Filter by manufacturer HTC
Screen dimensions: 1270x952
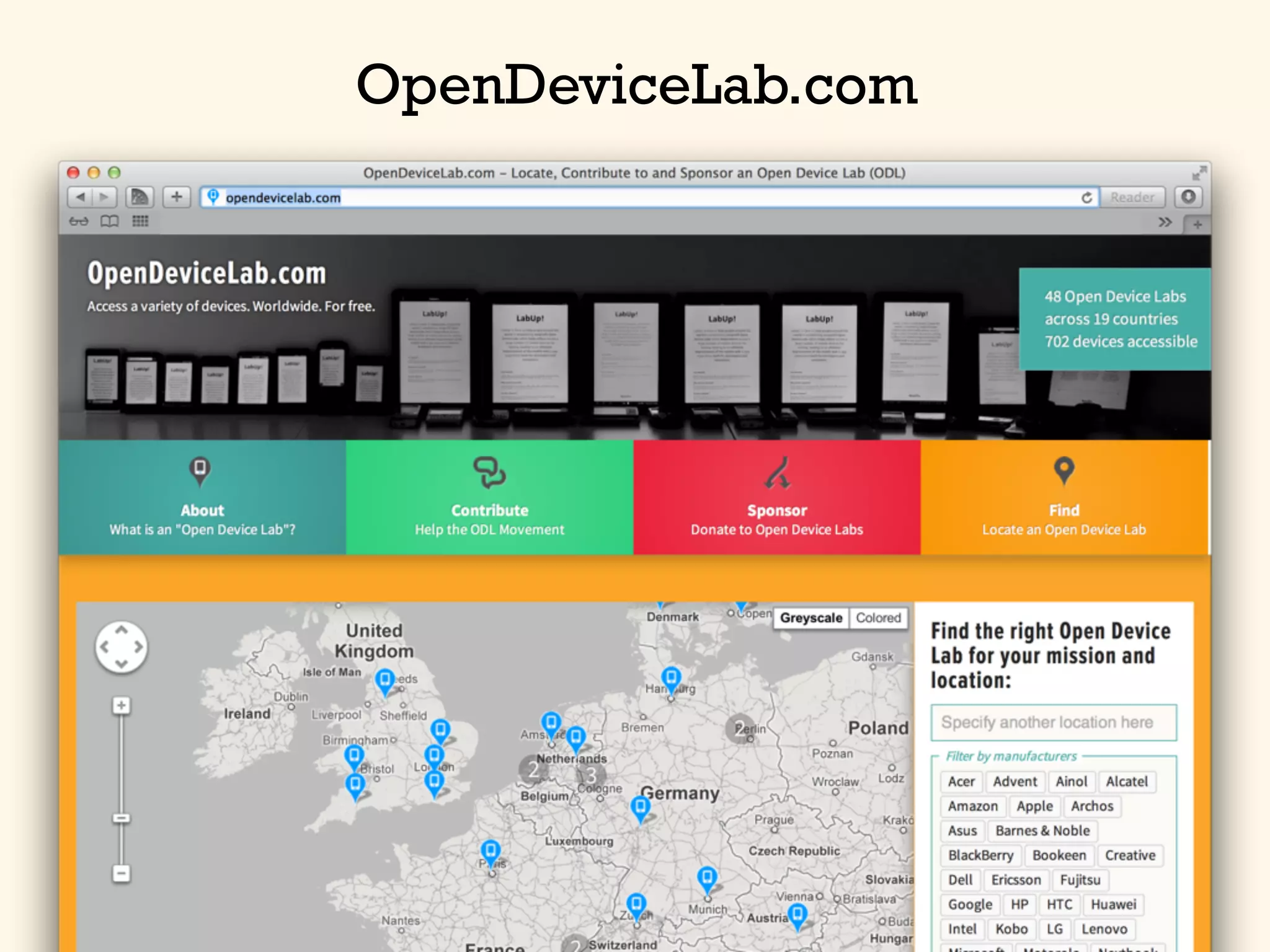click(x=1059, y=905)
